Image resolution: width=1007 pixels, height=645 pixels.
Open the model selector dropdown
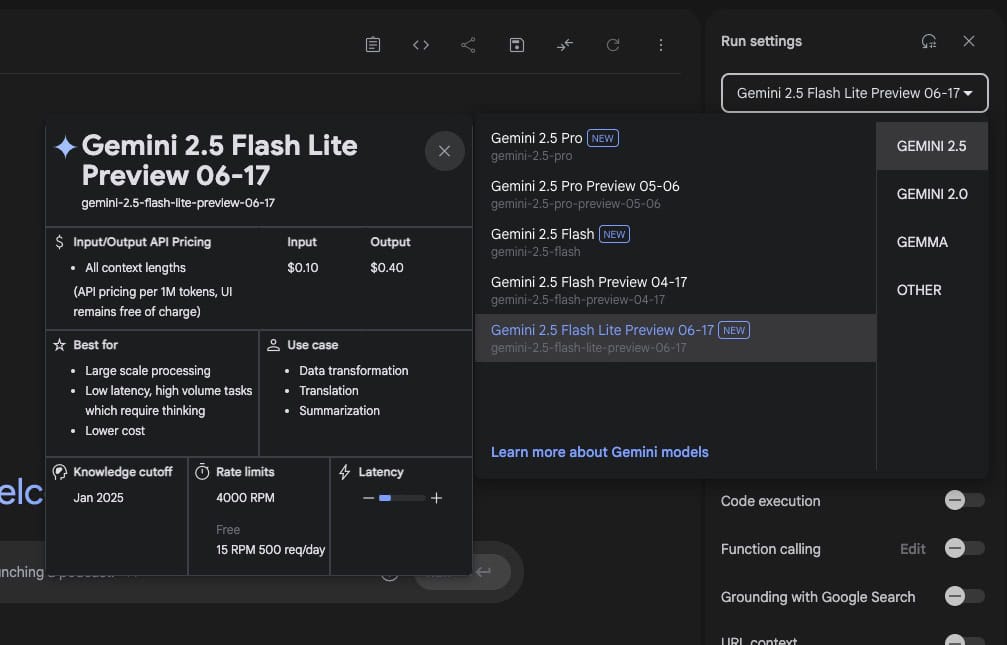pos(854,93)
